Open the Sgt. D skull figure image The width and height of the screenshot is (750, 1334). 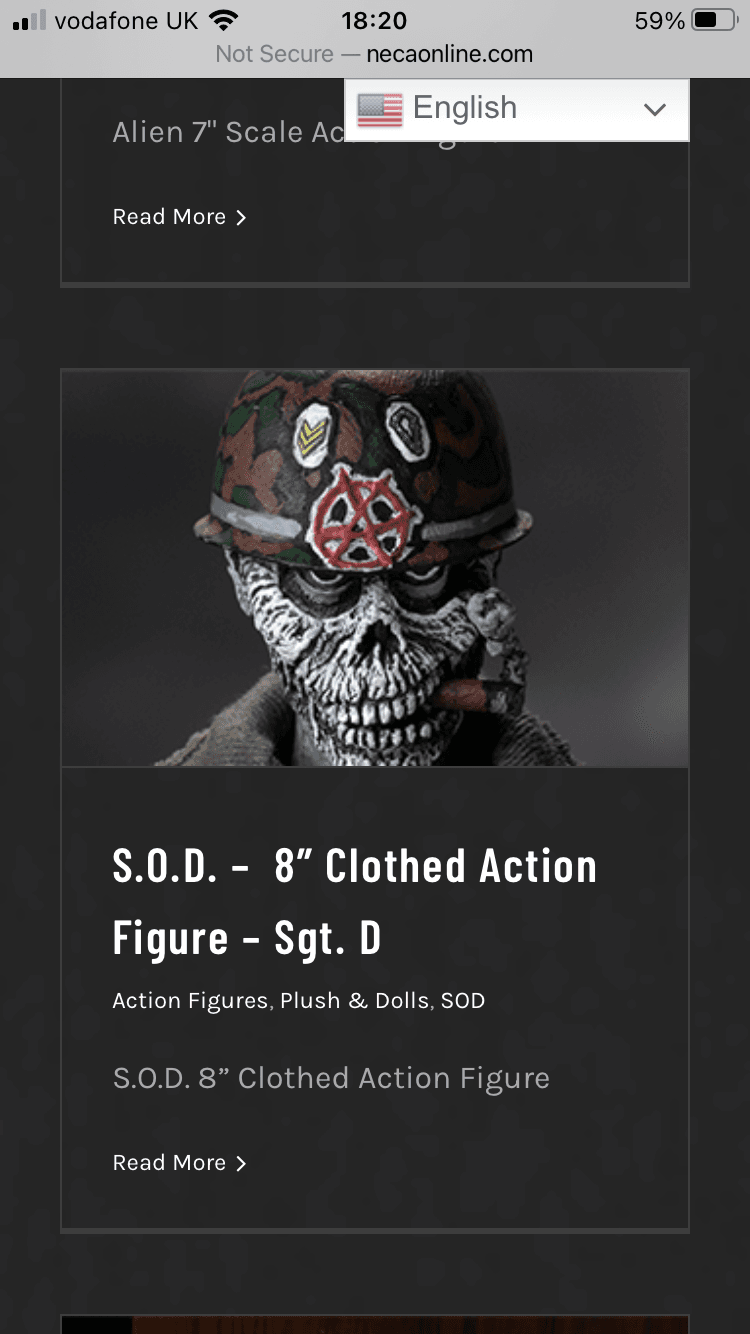(375, 568)
